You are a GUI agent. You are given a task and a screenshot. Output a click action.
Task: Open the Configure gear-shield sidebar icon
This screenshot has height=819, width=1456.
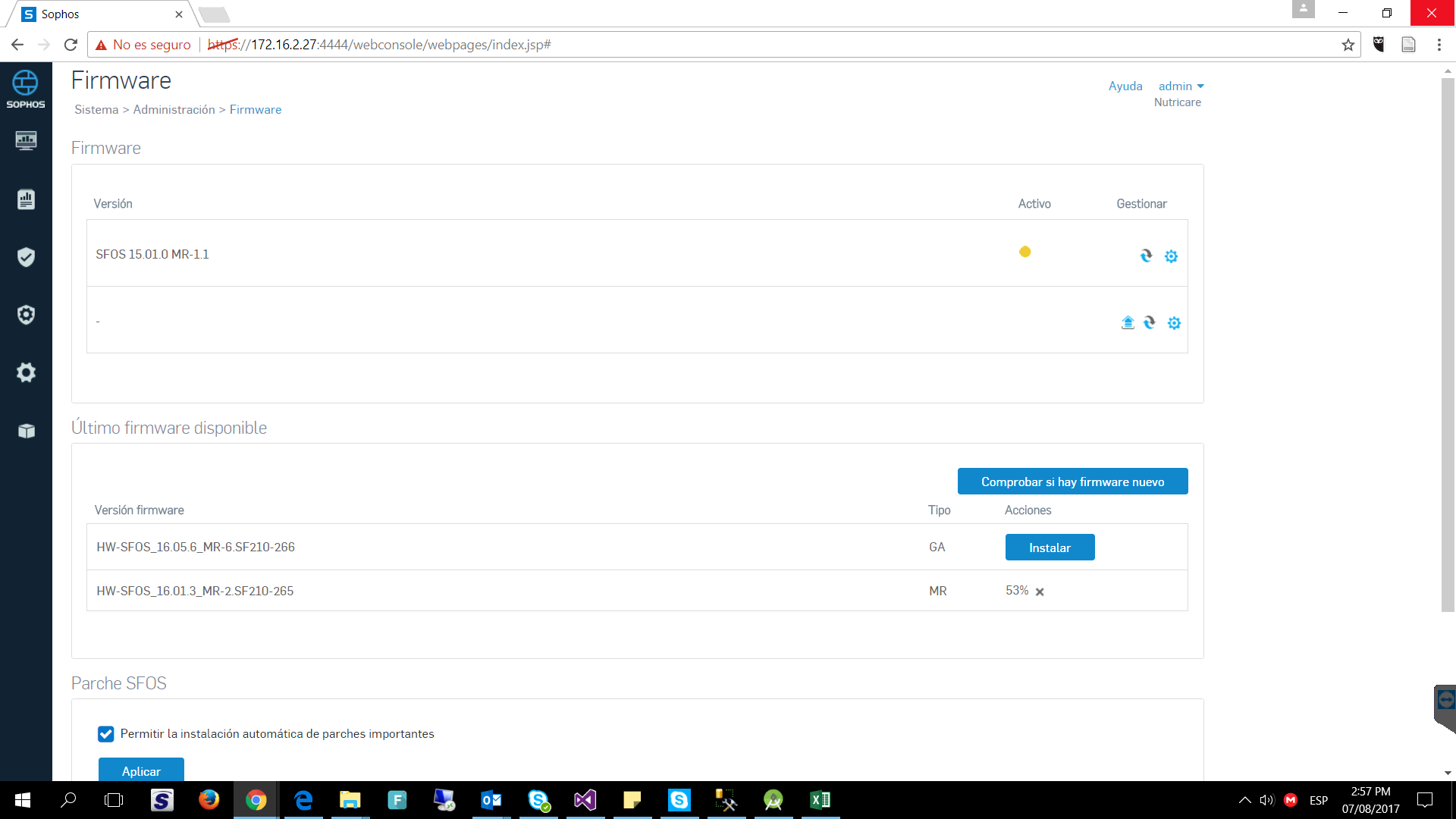(26, 315)
